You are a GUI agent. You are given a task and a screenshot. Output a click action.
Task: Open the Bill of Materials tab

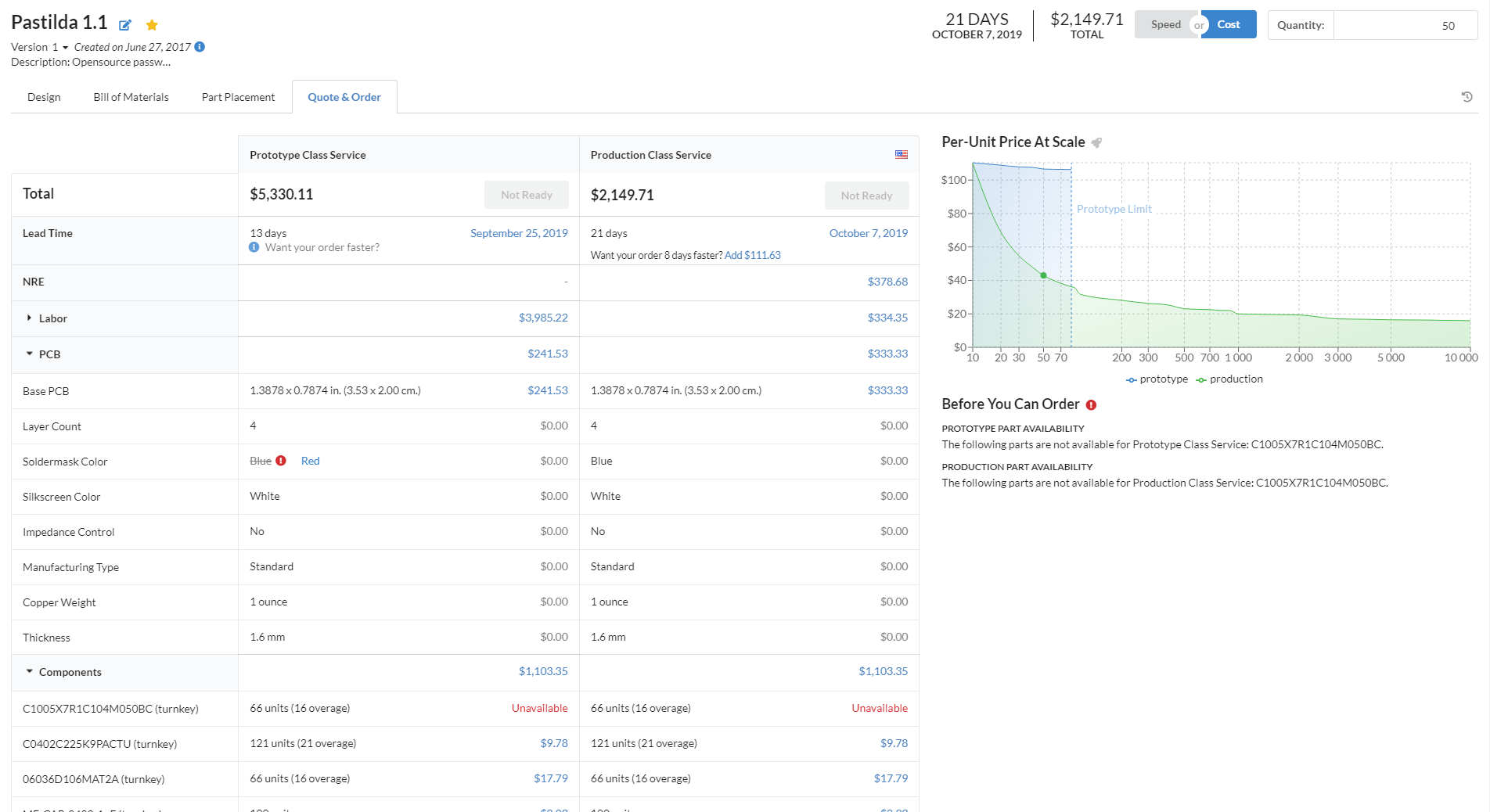(131, 97)
